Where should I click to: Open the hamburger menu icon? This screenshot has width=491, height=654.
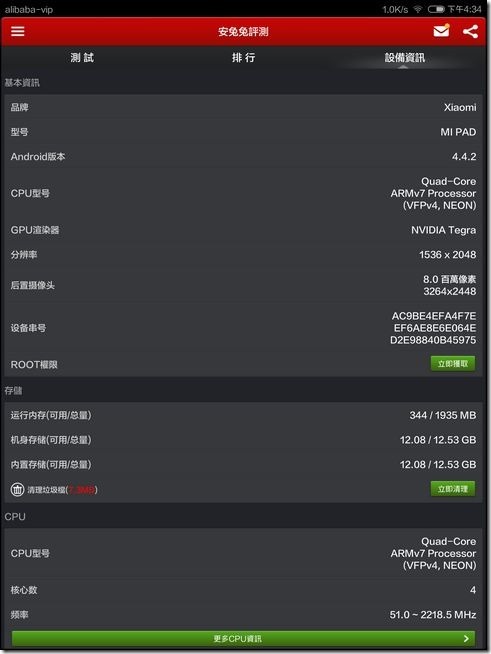18,31
